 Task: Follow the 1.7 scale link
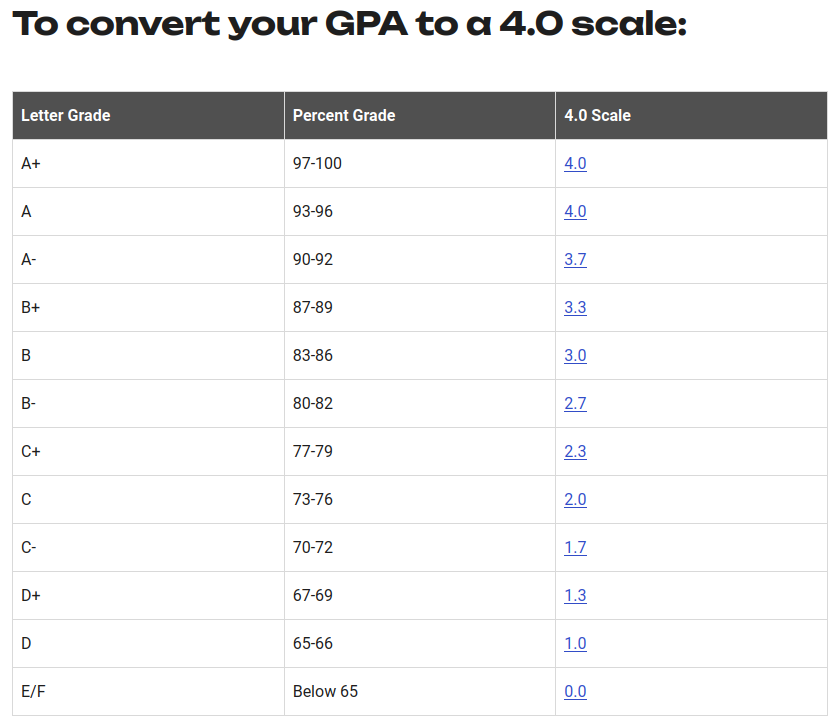coord(575,548)
